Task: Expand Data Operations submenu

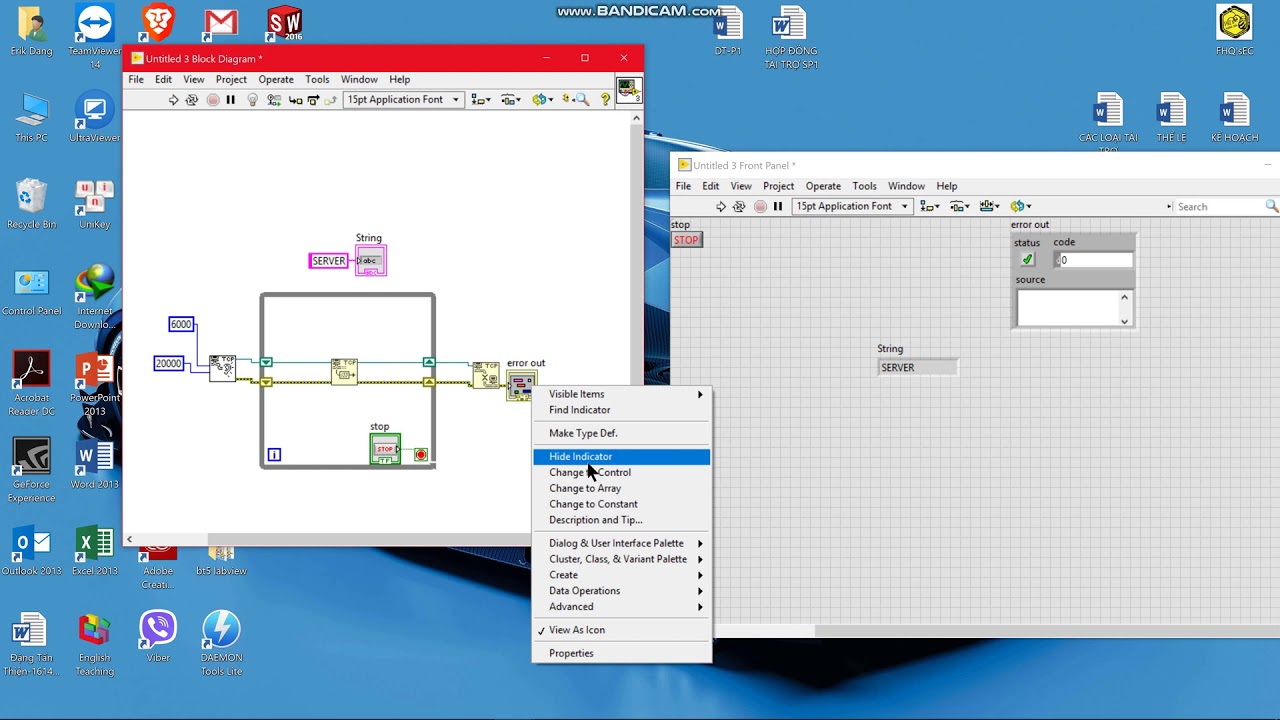Action: tap(622, 591)
